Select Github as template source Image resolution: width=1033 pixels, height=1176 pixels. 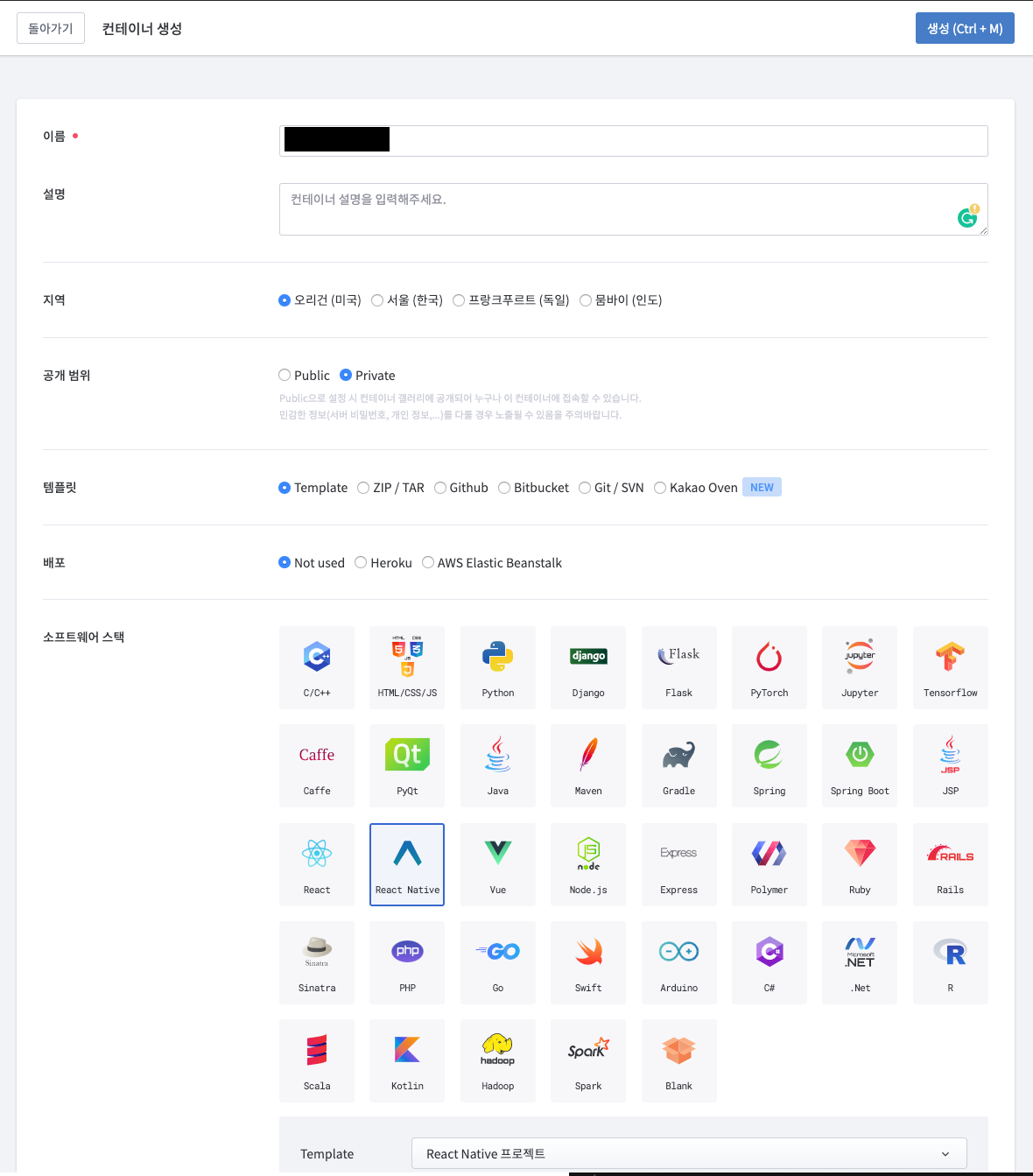440,488
